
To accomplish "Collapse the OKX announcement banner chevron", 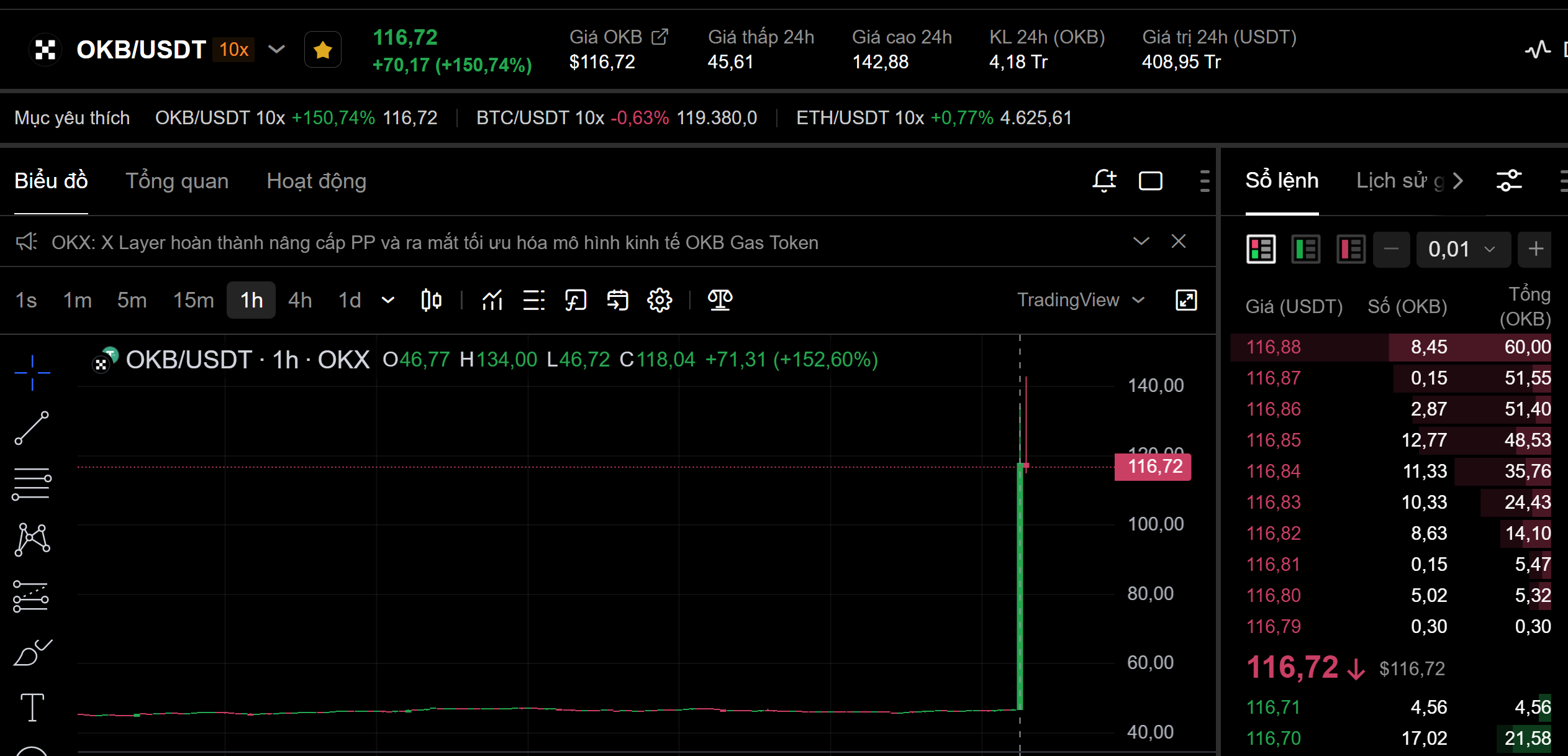I will click(1141, 241).
